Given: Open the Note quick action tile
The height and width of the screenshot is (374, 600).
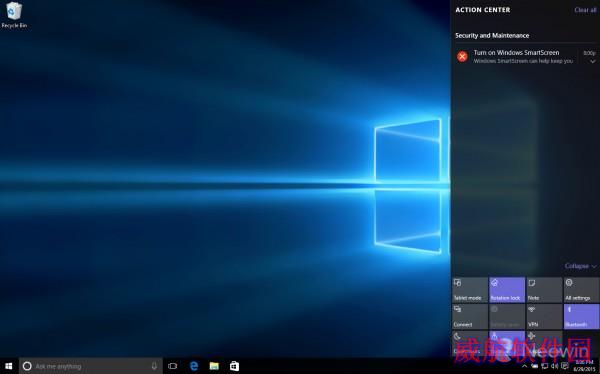Looking at the screenshot, I should coord(544,290).
